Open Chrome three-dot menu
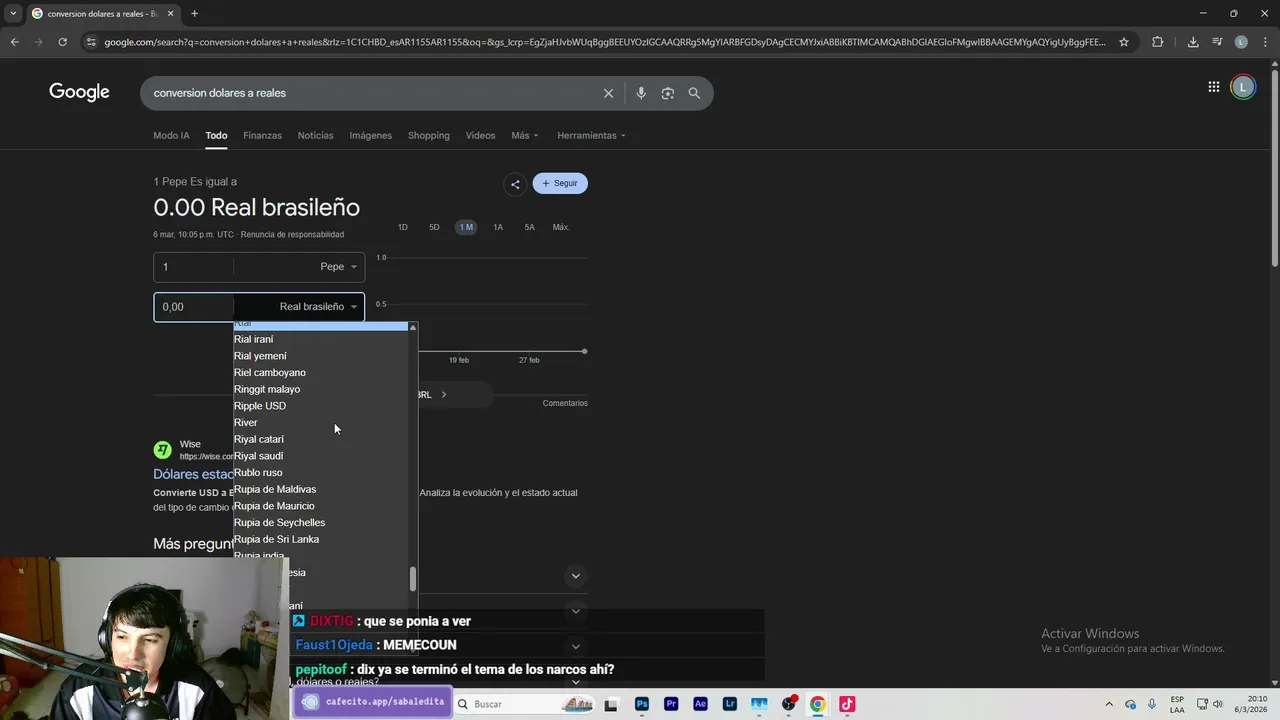Screen dimensions: 1280x720 pos(1265,42)
